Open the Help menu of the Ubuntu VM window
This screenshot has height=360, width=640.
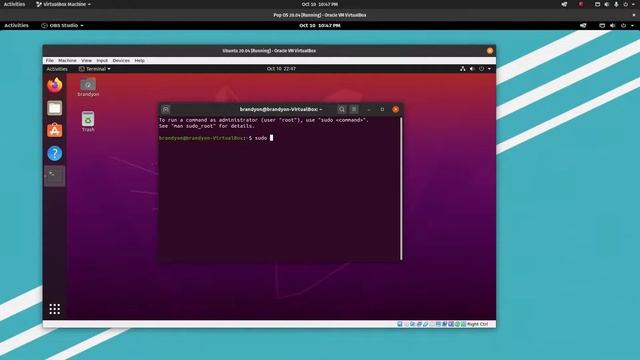[x=140, y=60]
